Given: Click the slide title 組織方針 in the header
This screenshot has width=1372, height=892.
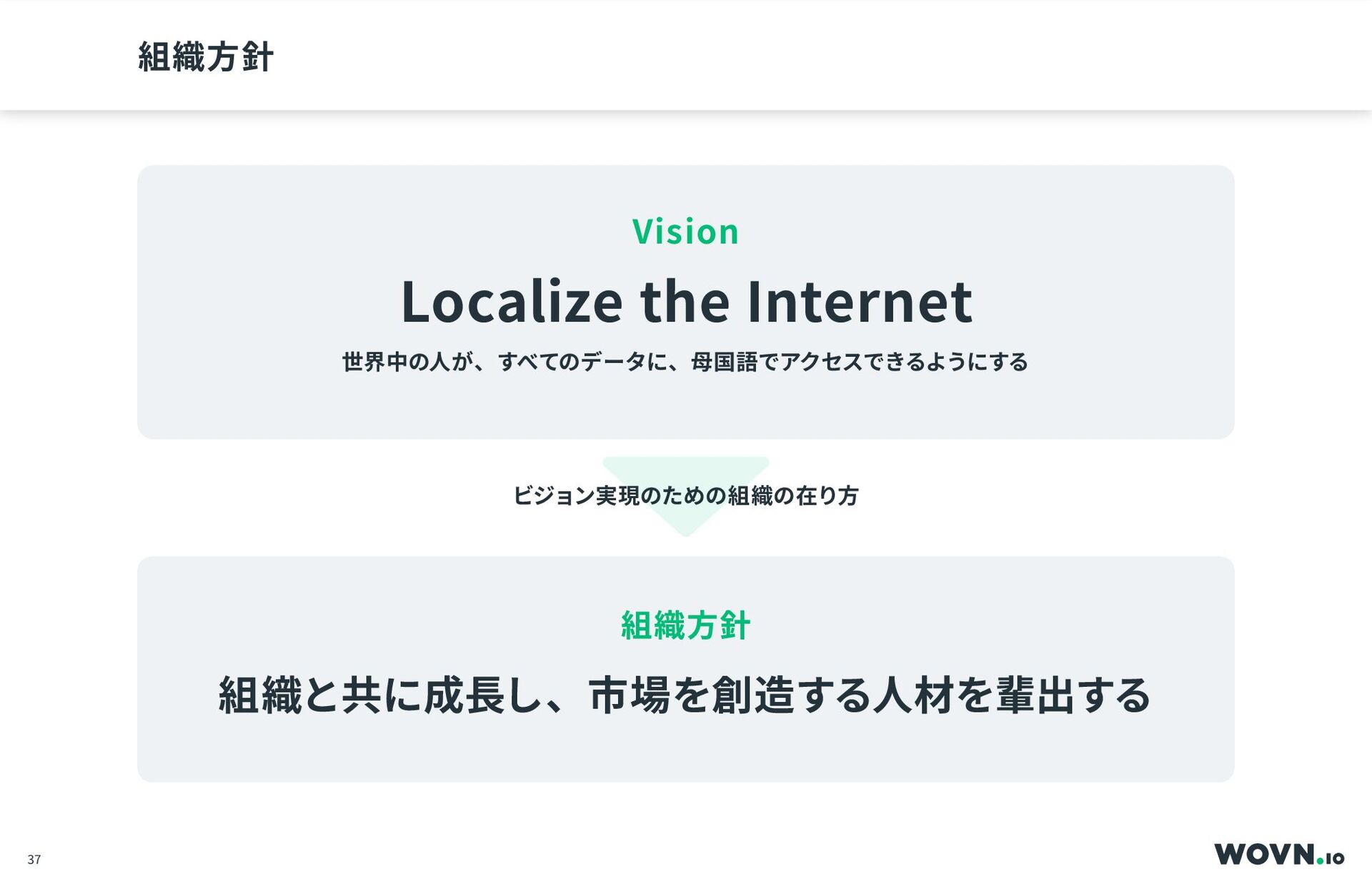Looking at the screenshot, I should click(206, 56).
